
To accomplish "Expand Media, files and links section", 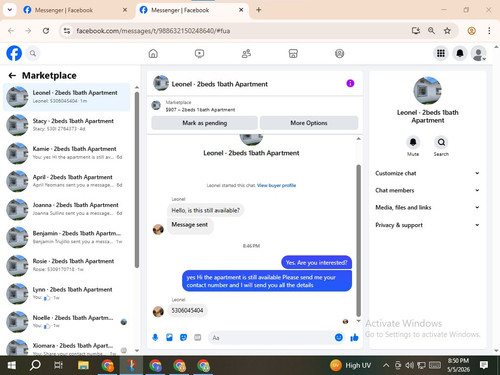I will (427, 207).
